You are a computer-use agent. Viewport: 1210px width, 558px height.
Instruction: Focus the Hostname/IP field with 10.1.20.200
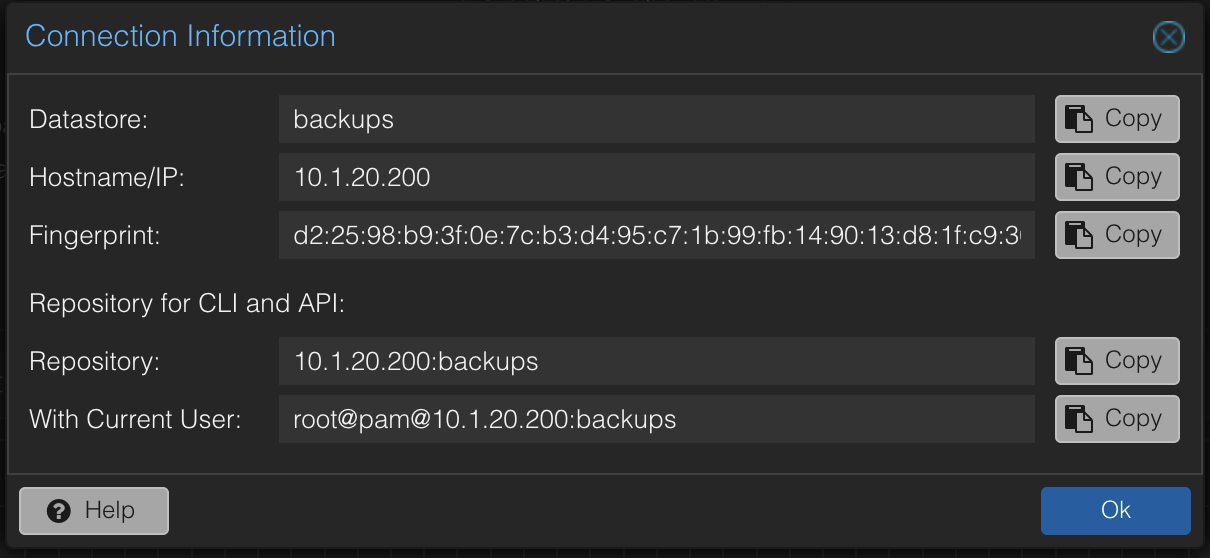point(656,178)
